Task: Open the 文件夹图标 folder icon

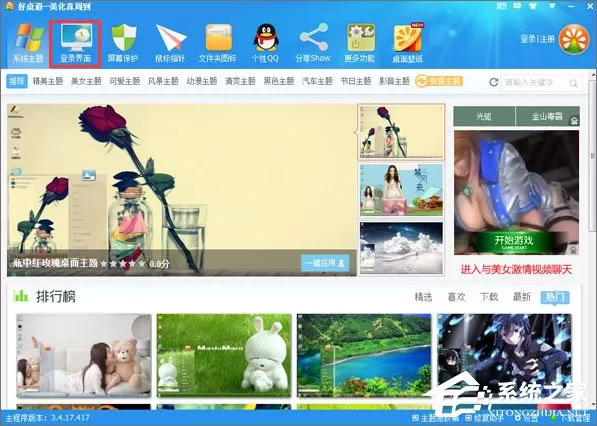Action: [217, 43]
